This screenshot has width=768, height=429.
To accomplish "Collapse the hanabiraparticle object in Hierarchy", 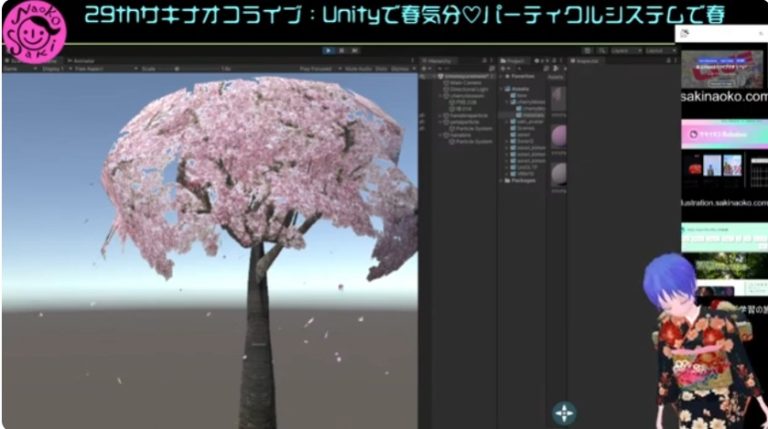I will point(440,116).
